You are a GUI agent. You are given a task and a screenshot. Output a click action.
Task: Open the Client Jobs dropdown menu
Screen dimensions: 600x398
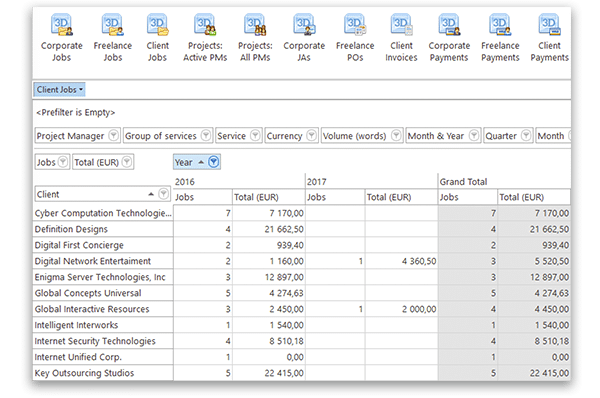(x=59, y=90)
